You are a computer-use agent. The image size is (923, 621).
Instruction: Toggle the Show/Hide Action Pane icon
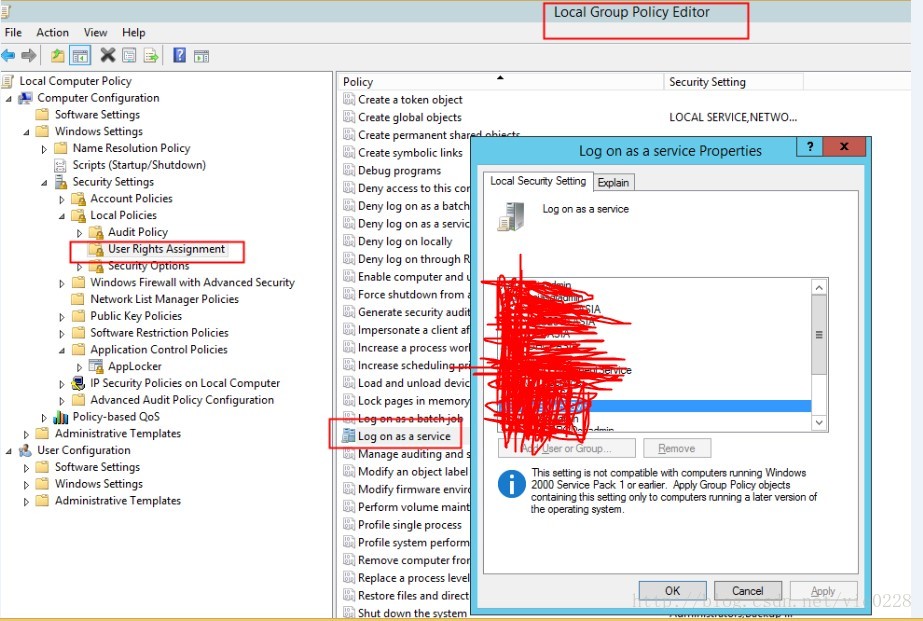202,57
